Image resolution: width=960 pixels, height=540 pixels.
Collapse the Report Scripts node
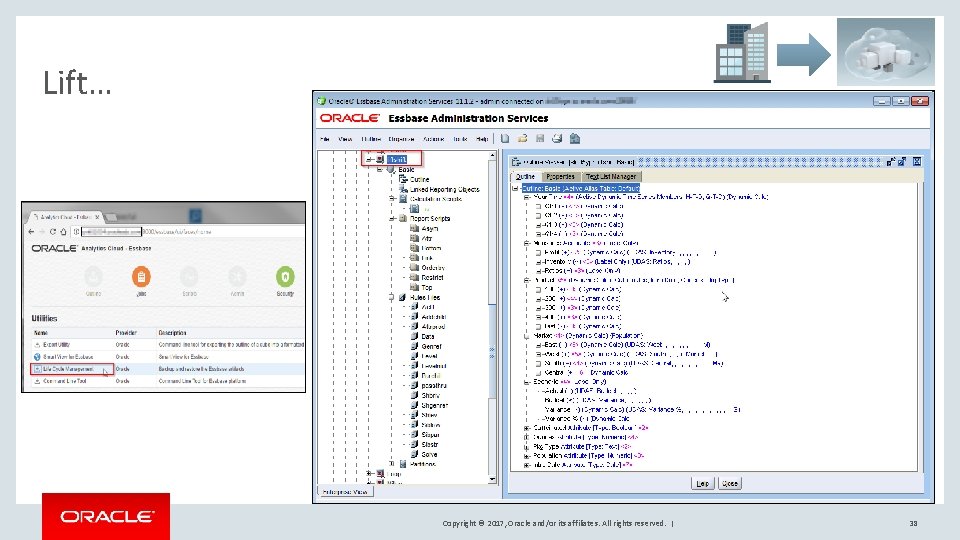click(392, 219)
